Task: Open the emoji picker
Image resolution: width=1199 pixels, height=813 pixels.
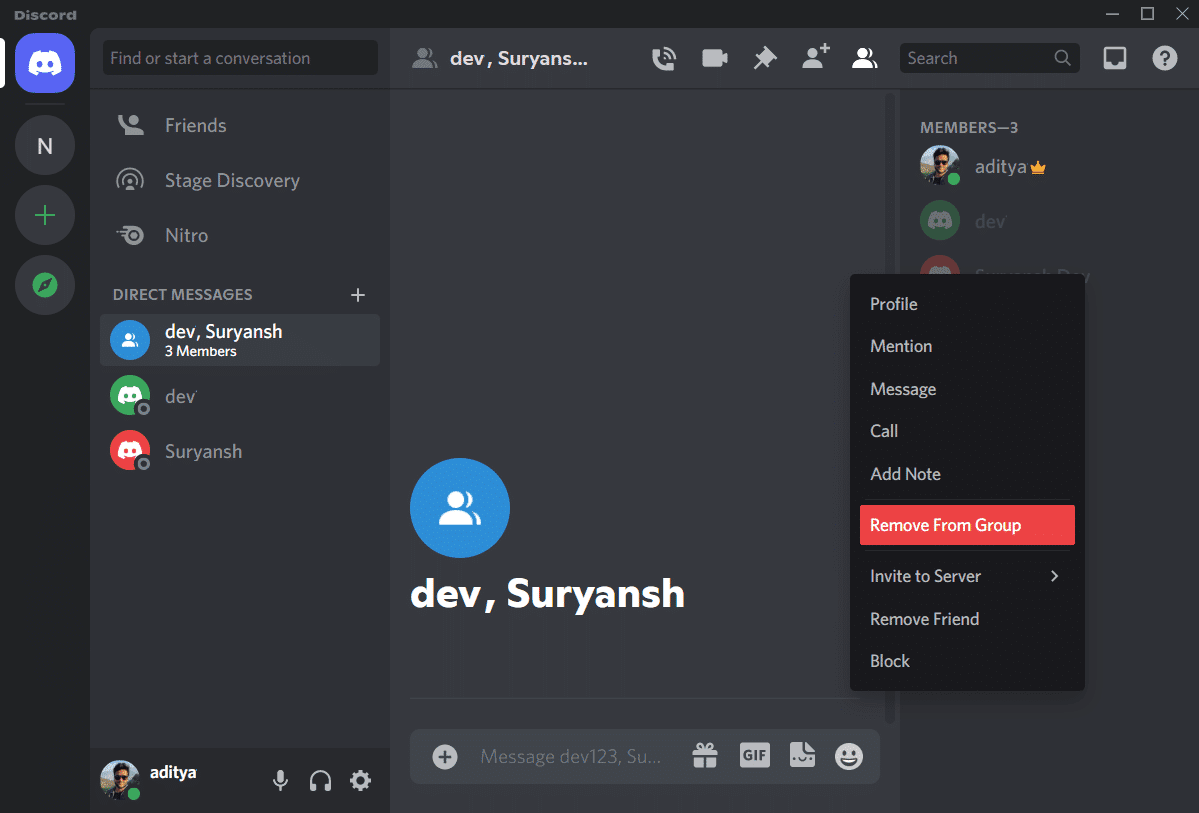Action: (848, 757)
